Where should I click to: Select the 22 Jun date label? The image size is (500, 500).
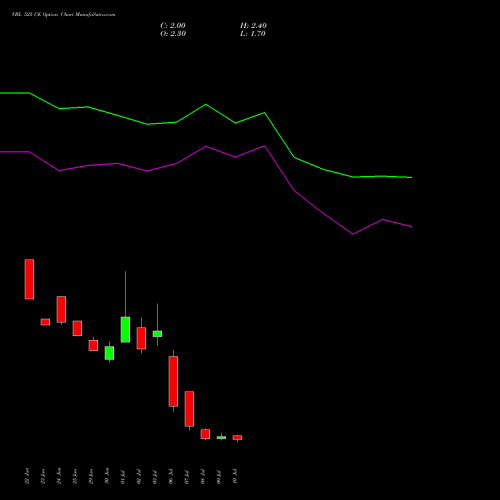point(27,476)
